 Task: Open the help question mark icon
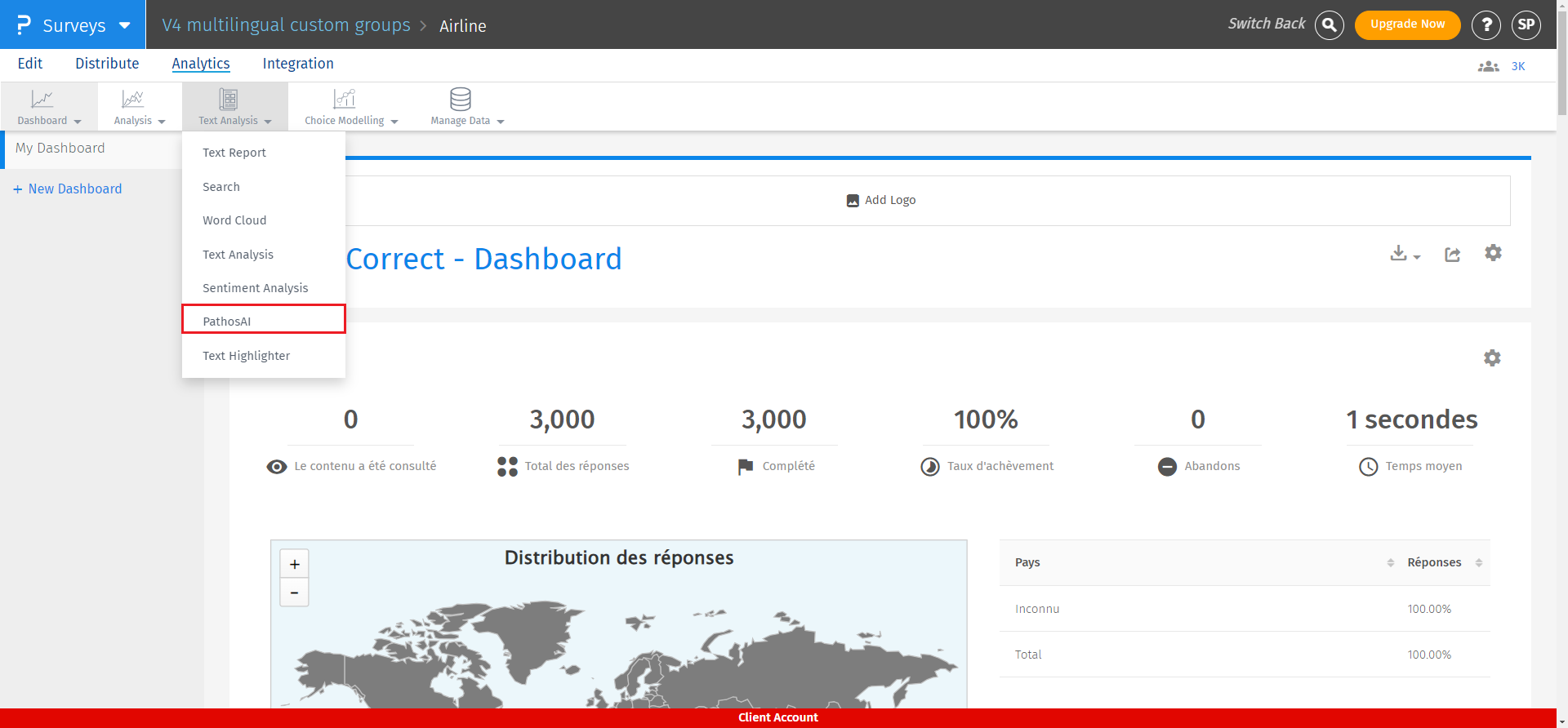click(x=1486, y=25)
